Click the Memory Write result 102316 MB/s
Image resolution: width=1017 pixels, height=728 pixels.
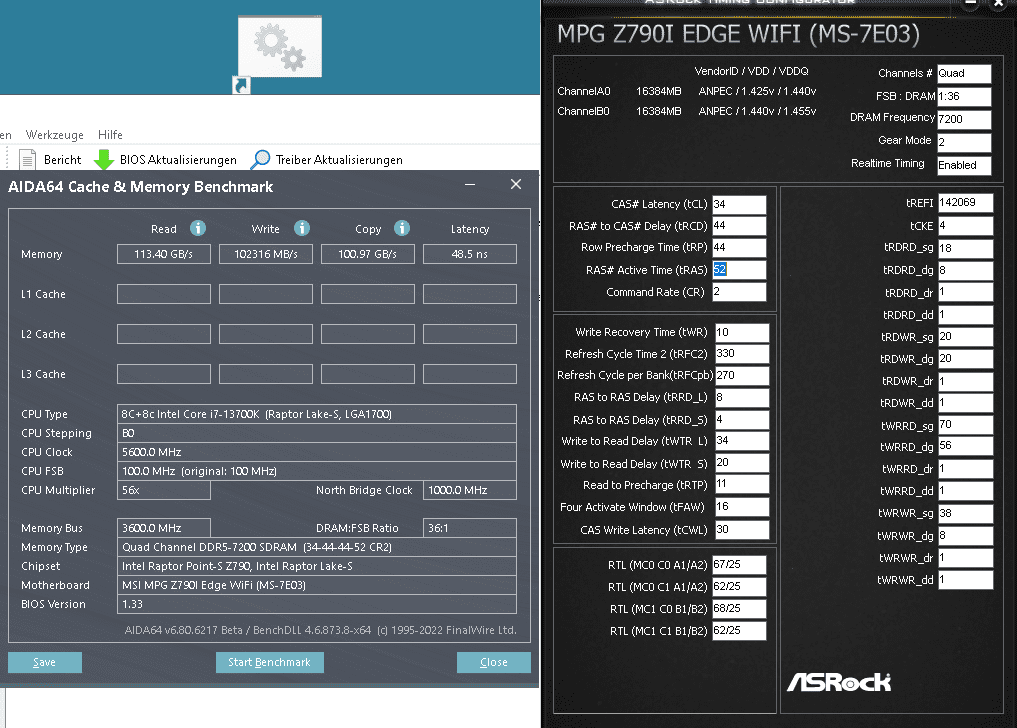[266, 254]
